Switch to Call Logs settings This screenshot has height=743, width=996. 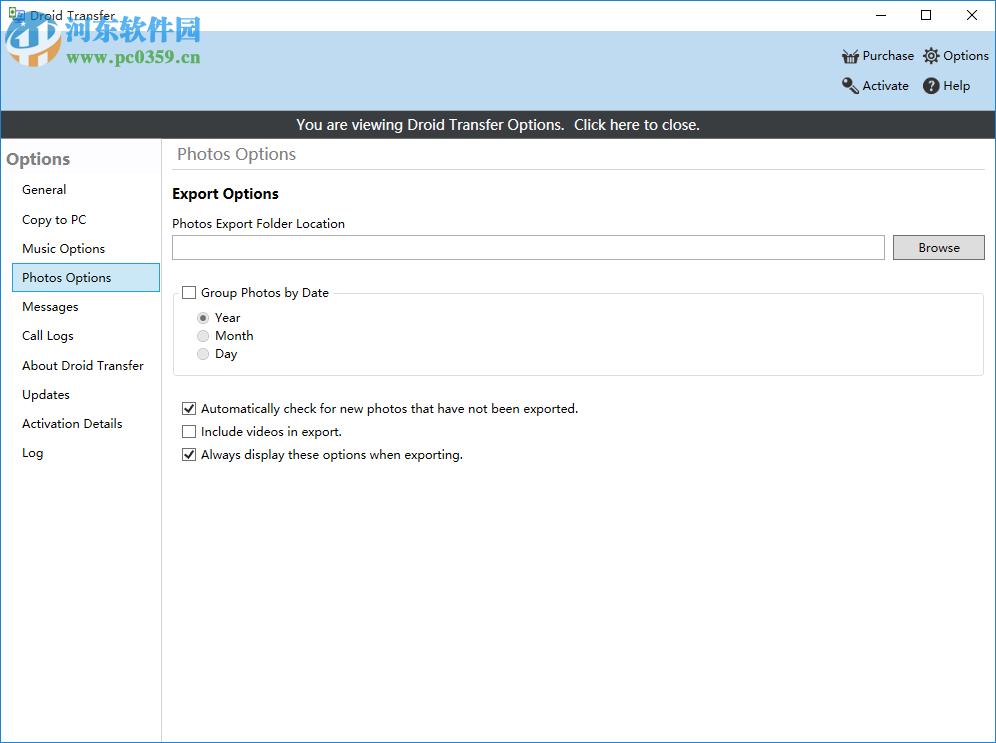pyautogui.click(x=47, y=335)
